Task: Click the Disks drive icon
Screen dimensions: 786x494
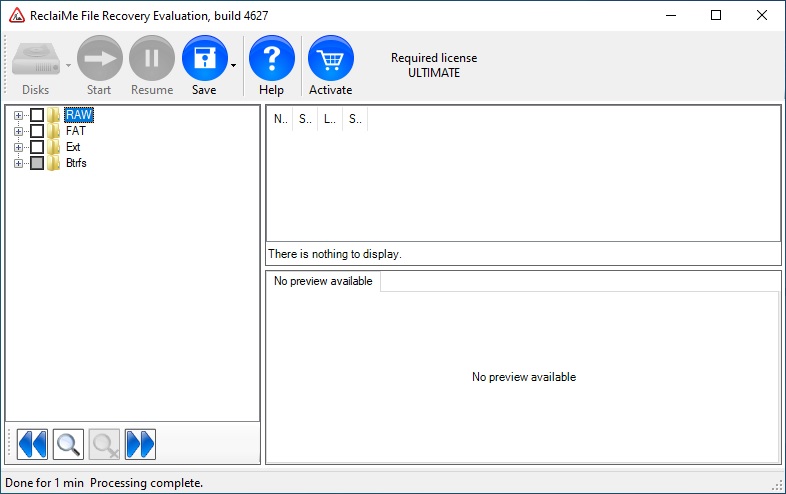Action: click(36, 59)
